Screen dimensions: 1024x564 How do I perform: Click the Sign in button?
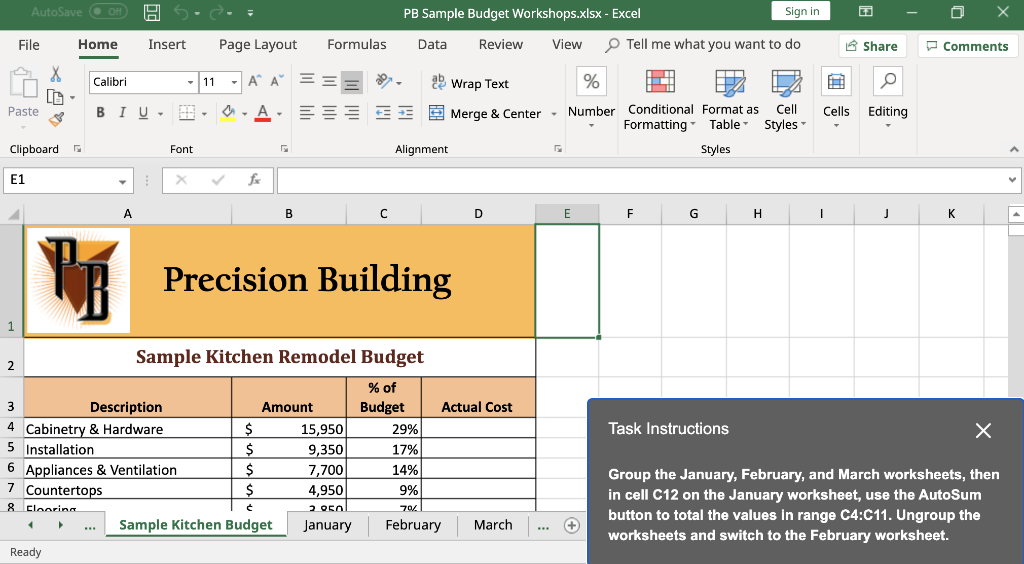801,11
